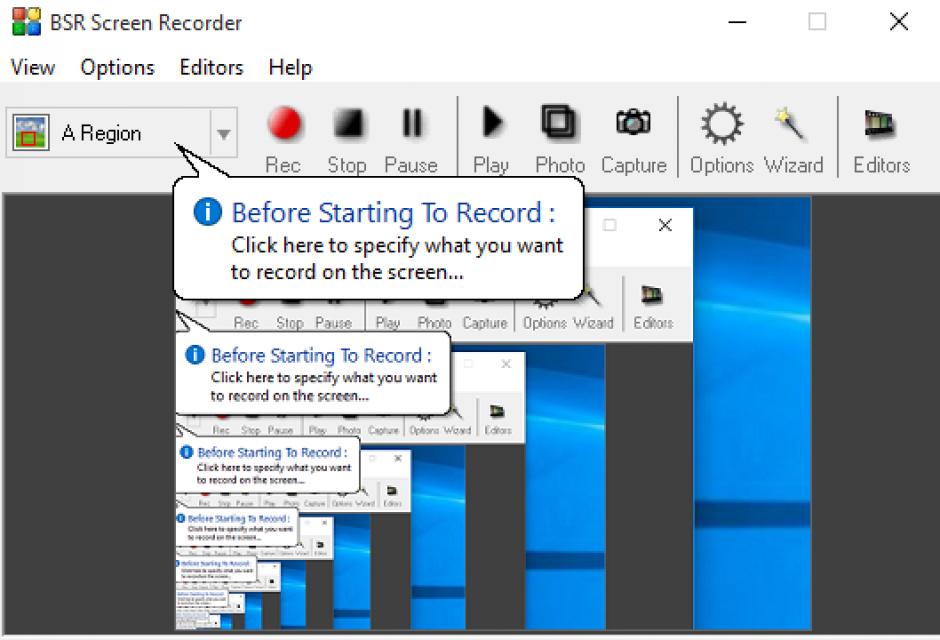The image size is (940, 640).
Task: Open the Editors menu in the menu bar
Action: pos(212,67)
